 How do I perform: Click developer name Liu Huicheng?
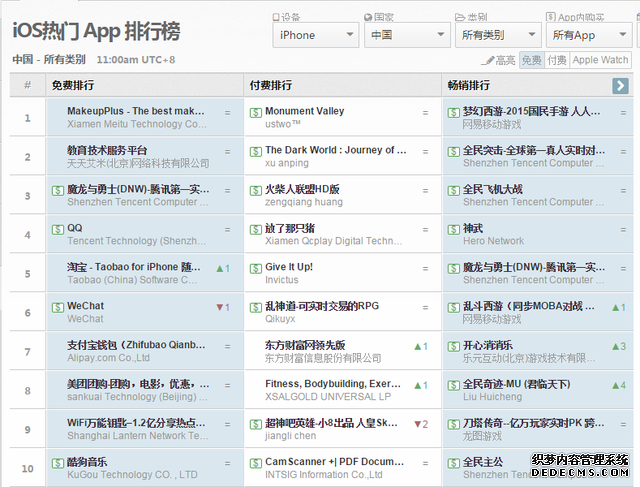point(492,397)
